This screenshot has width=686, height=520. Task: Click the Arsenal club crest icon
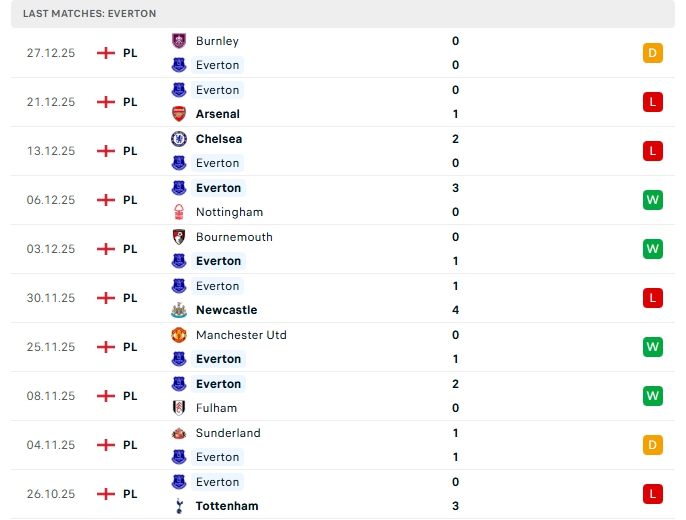[x=179, y=114]
